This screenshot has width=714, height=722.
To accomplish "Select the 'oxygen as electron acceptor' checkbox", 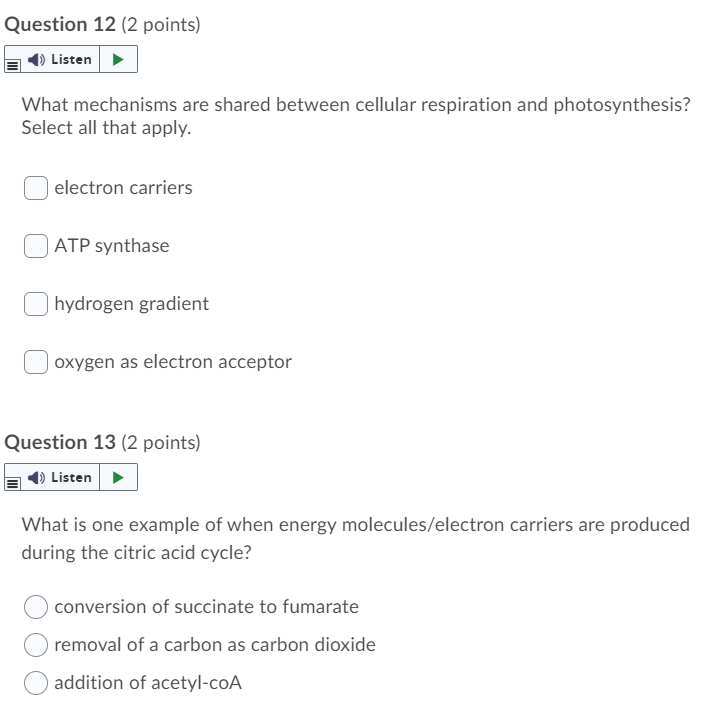I will click(x=36, y=362).
